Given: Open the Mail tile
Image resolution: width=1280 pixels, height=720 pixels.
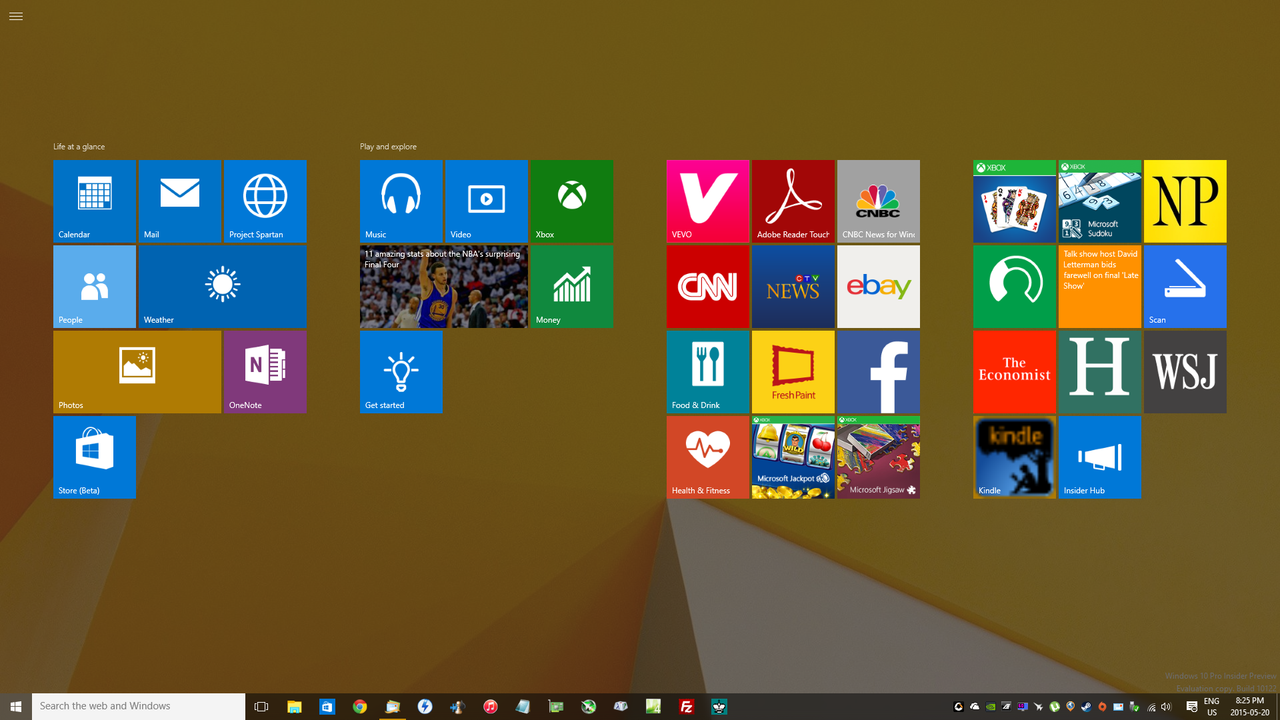Looking at the screenshot, I should click(x=180, y=201).
